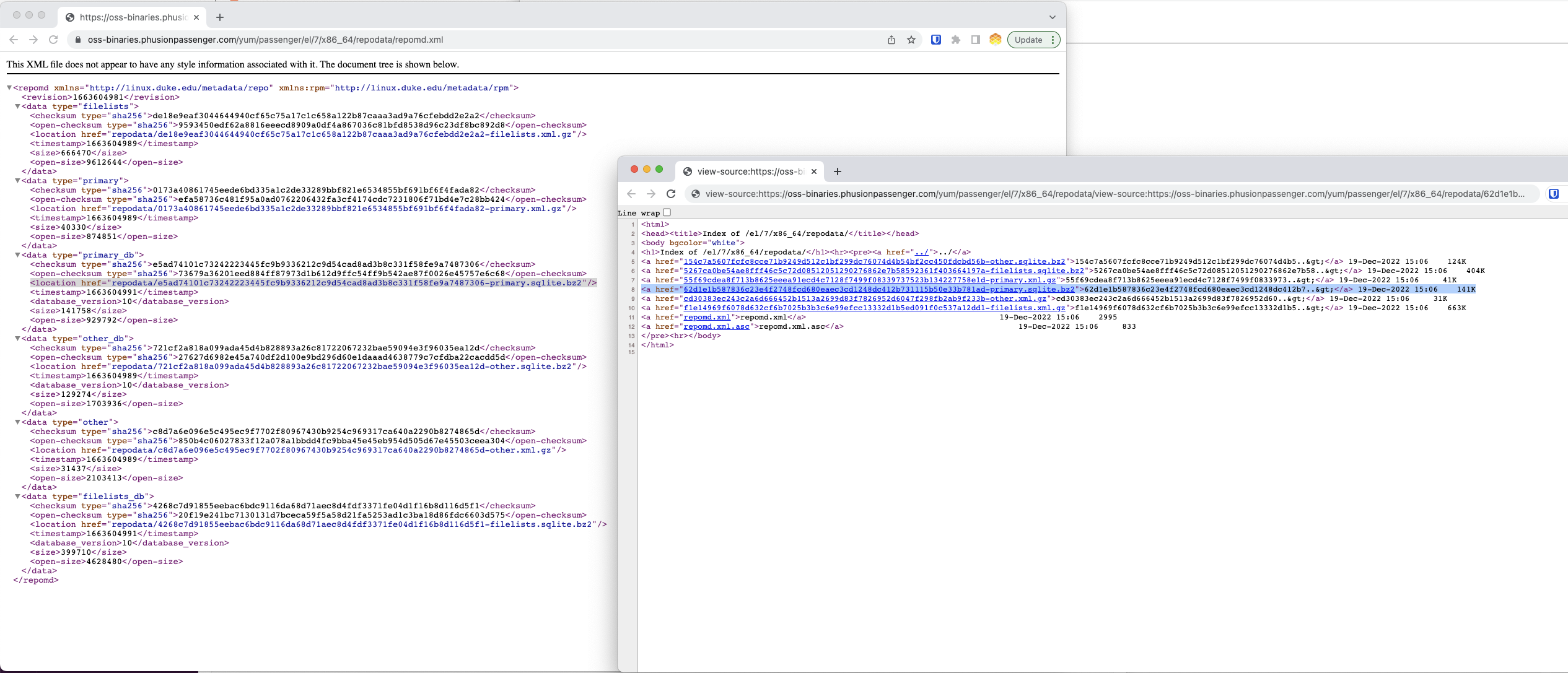This screenshot has width=1568, height=673.
Task: Bookmark the current page via star icon
Action: click(x=911, y=39)
